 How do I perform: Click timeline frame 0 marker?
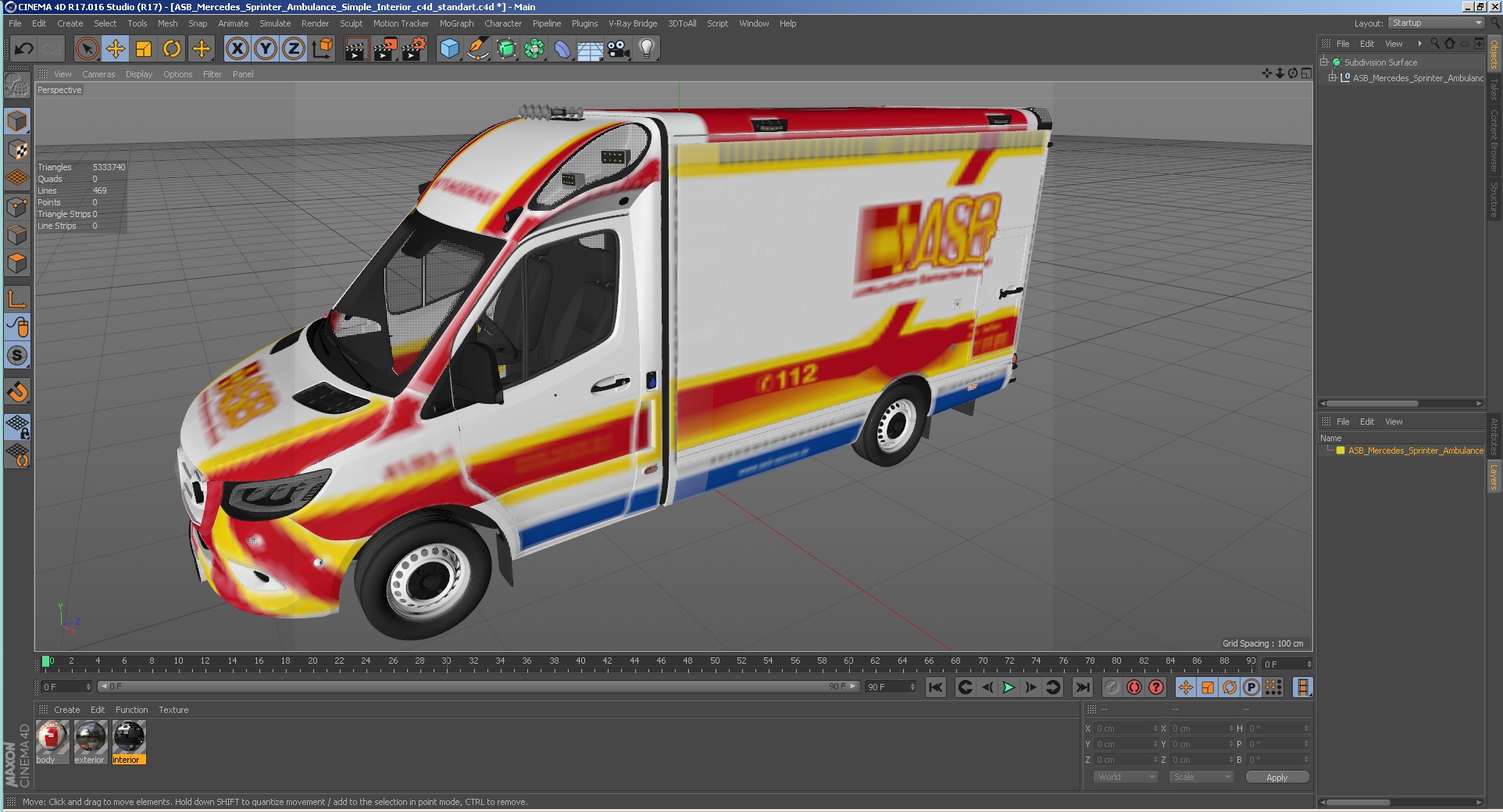(x=46, y=661)
